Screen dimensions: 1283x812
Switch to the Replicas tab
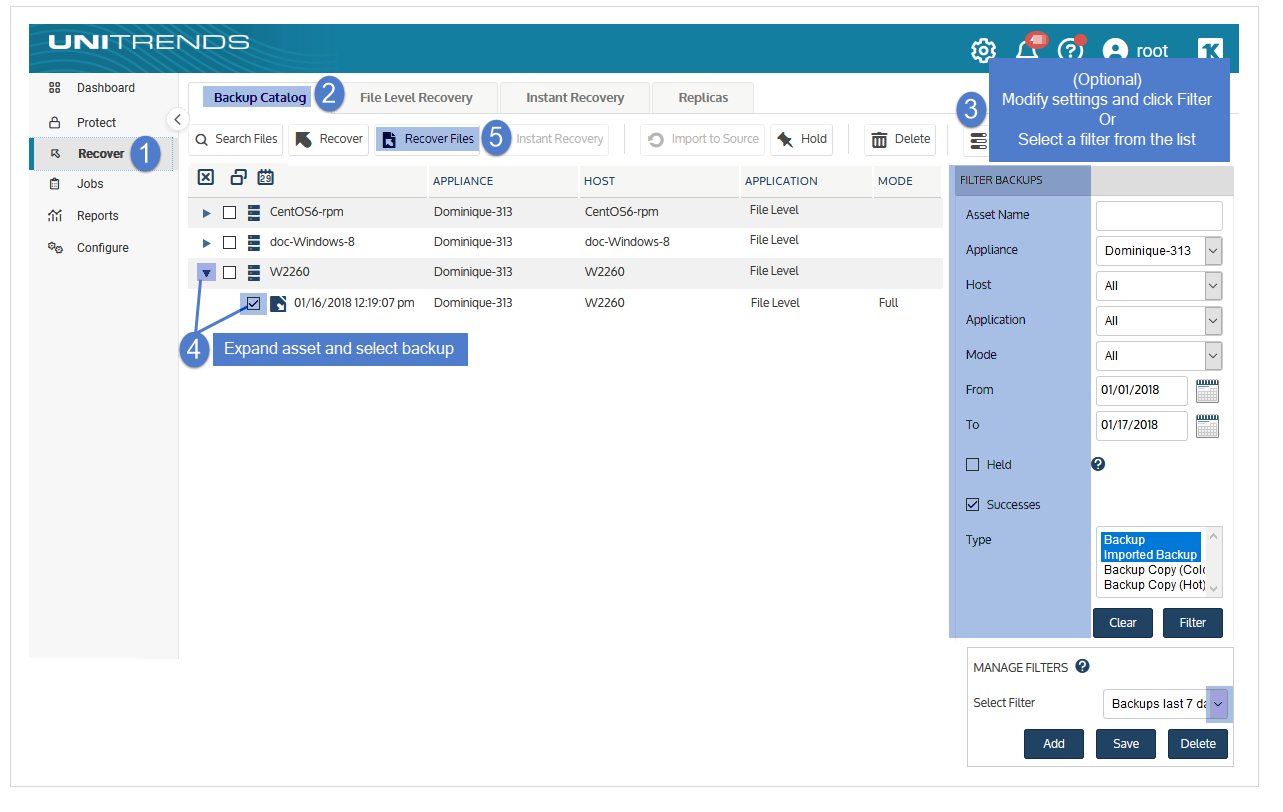703,98
